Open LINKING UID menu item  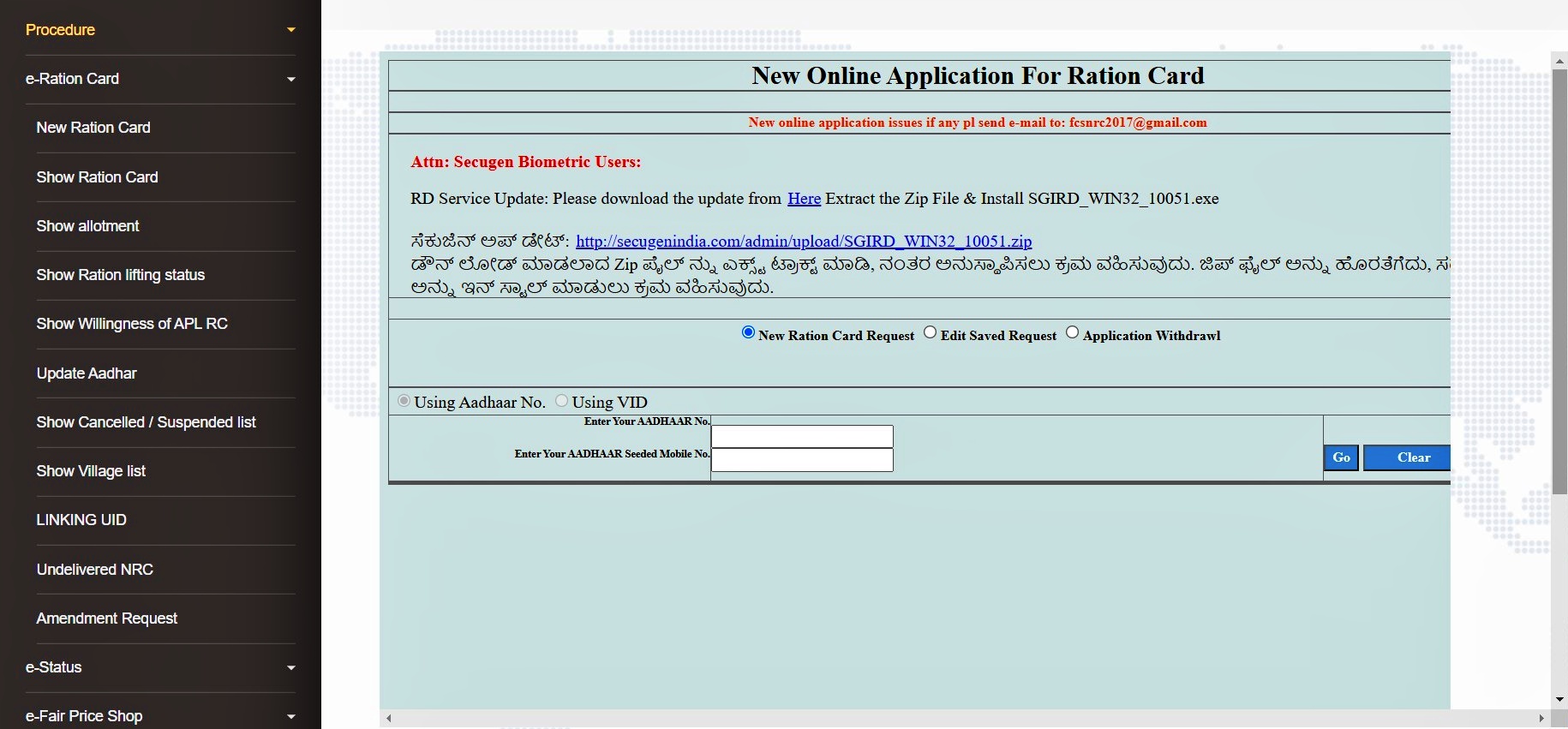point(81,520)
